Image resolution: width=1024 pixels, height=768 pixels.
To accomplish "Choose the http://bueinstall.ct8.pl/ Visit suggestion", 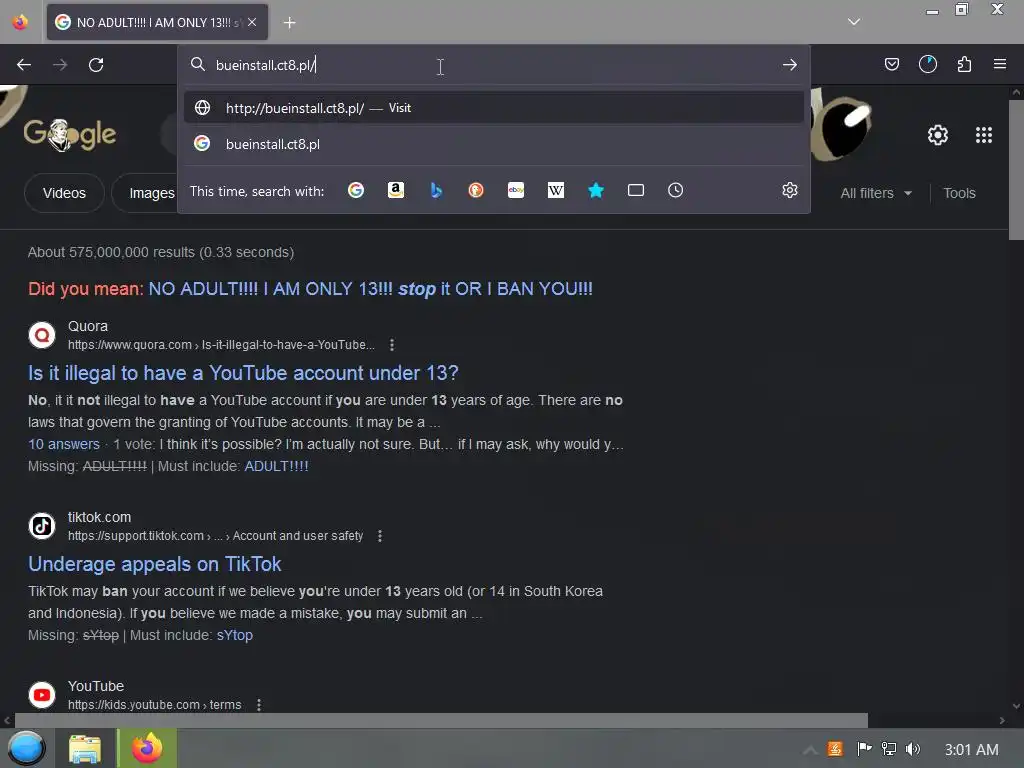I will click(x=494, y=108).
